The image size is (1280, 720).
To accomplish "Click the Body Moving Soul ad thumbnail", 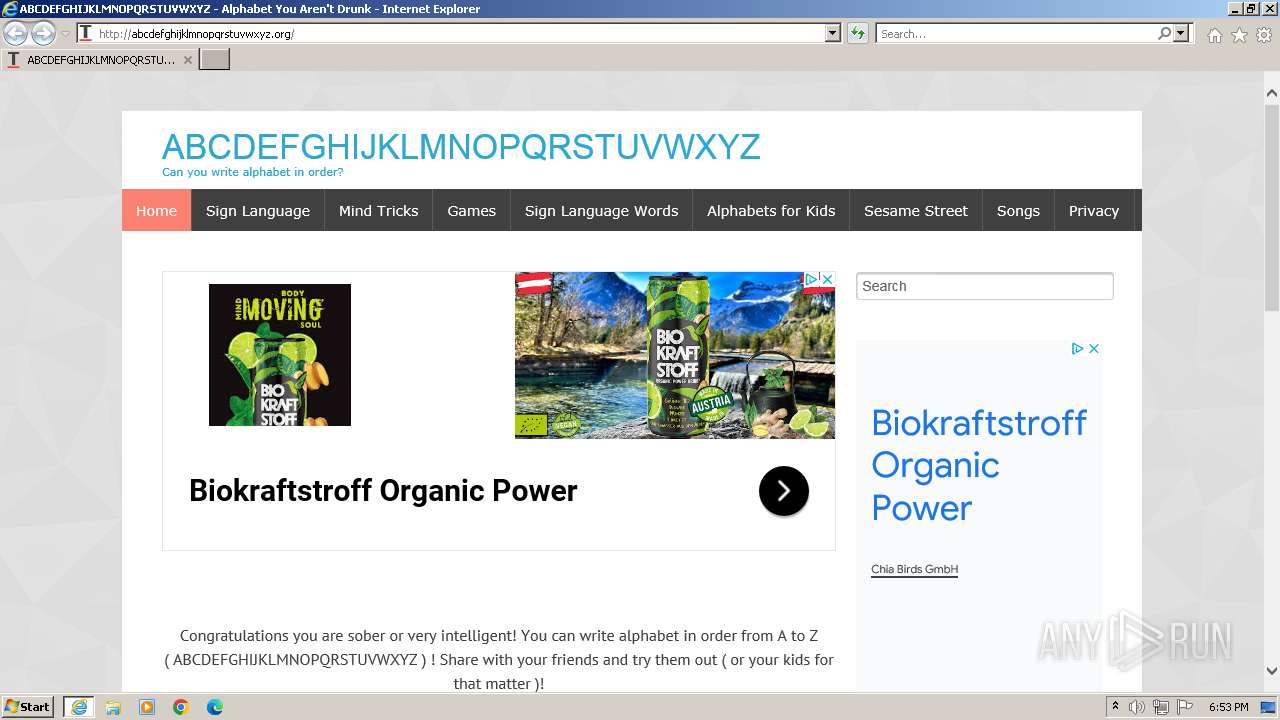I will pyautogui.click(x=280, y=355).
